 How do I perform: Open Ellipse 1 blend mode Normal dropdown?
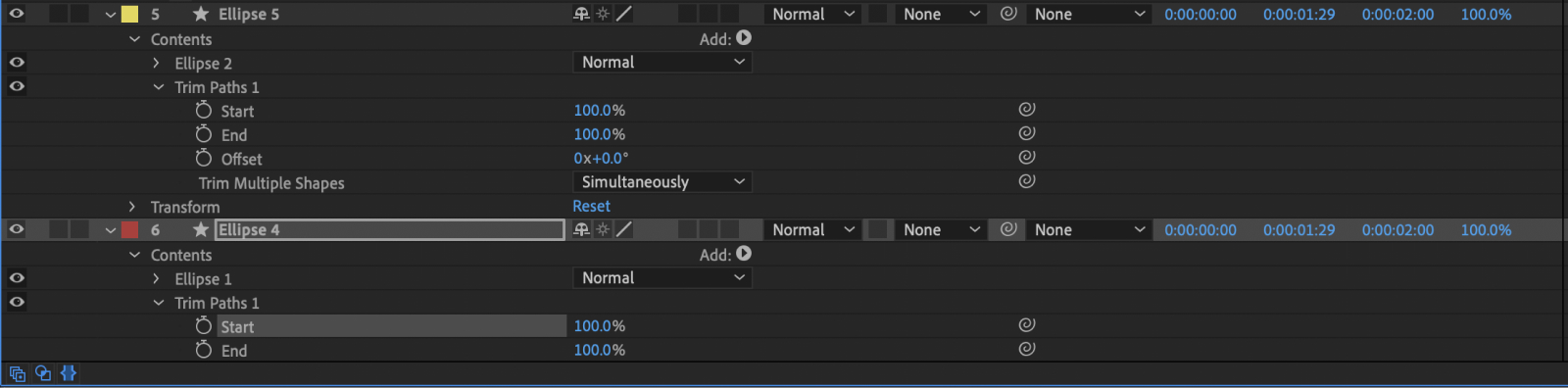click(661, 278)
